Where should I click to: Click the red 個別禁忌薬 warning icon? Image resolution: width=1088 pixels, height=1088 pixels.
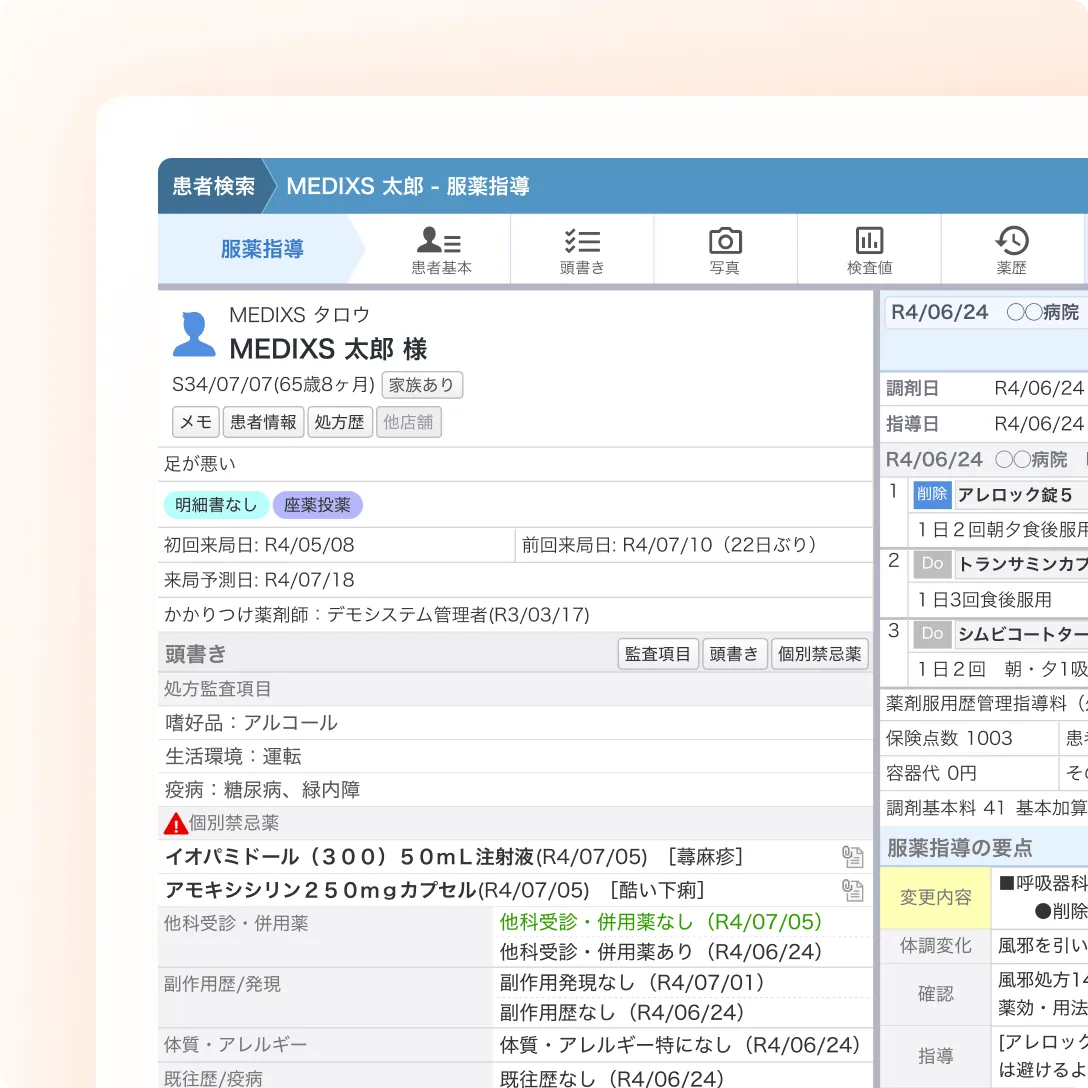pos(175,822)
